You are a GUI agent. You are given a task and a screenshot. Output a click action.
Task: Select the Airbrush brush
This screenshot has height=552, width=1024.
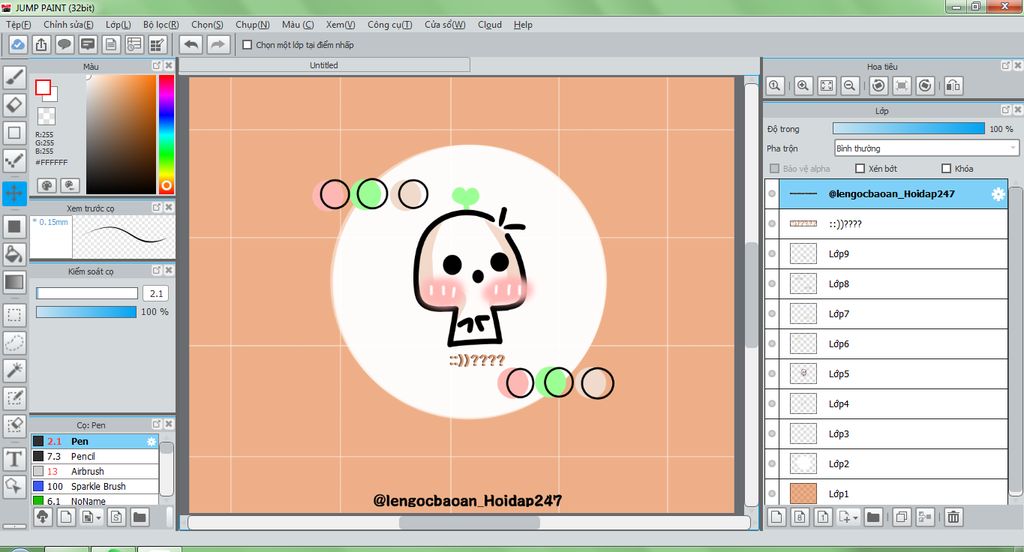click(95, 472)
